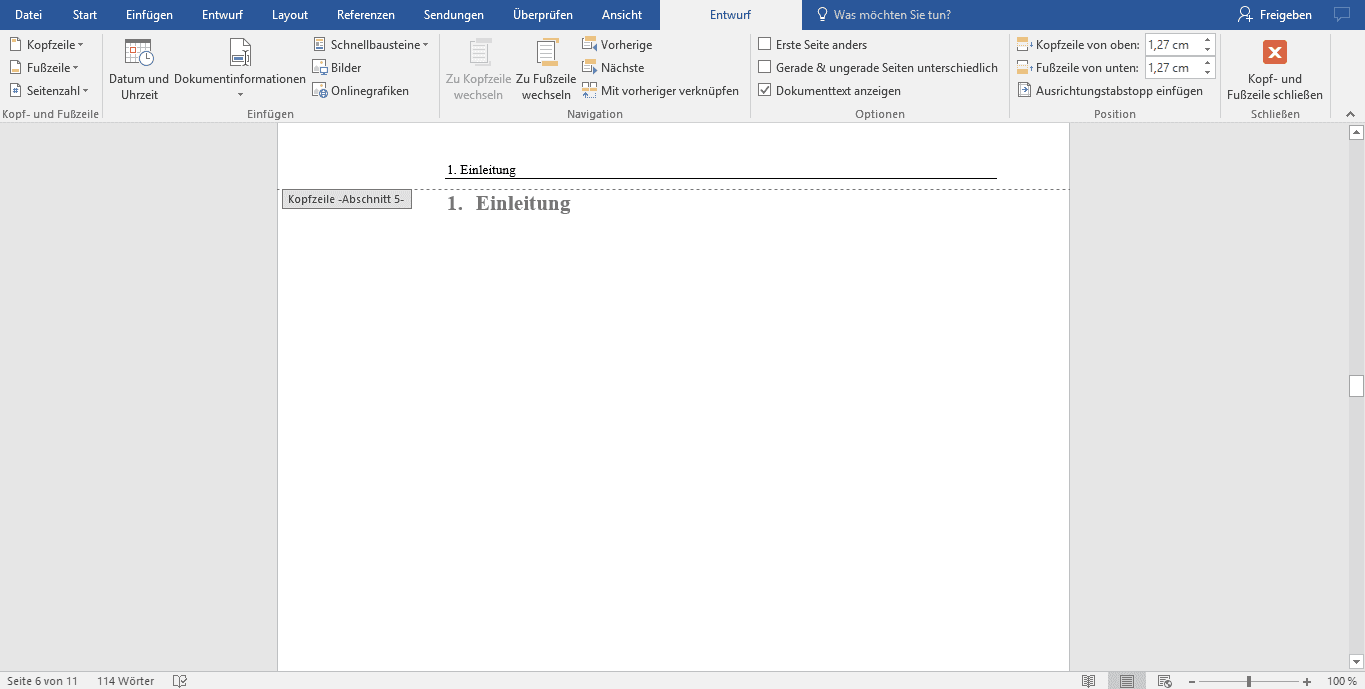
Task: Switch to the Ansicht tab
Action: tap(622, 15)
